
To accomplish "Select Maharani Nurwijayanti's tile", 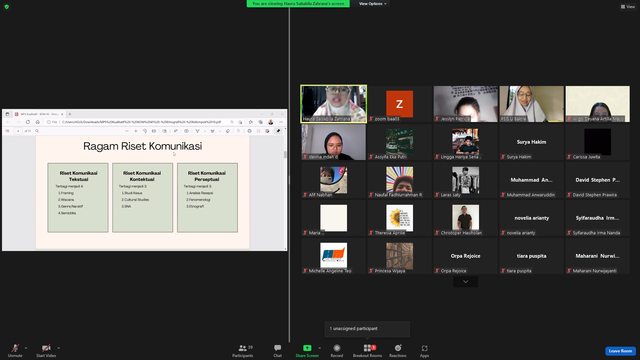I will (x=598, y=256).
